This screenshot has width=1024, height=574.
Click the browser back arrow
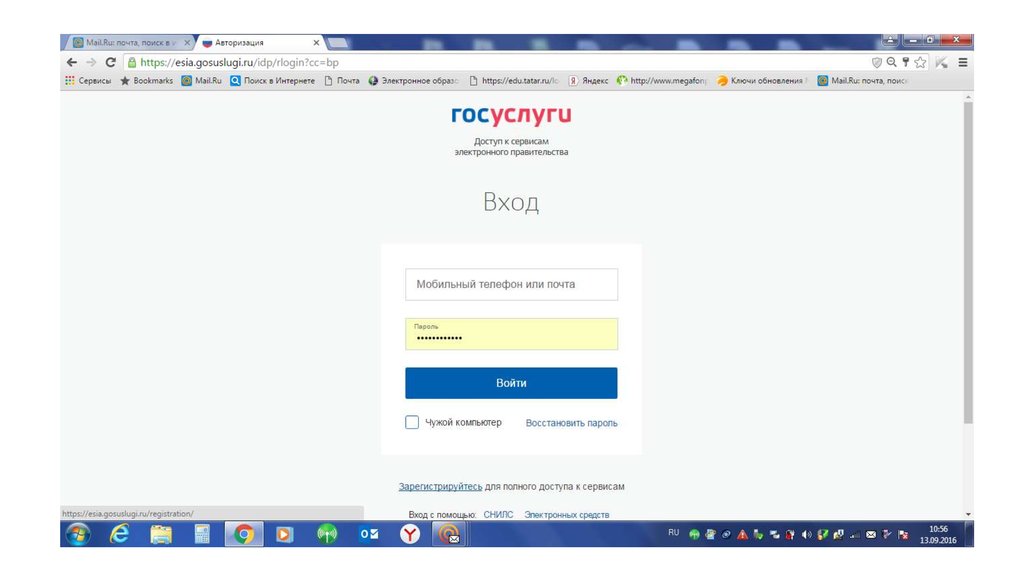coord(71,62)
